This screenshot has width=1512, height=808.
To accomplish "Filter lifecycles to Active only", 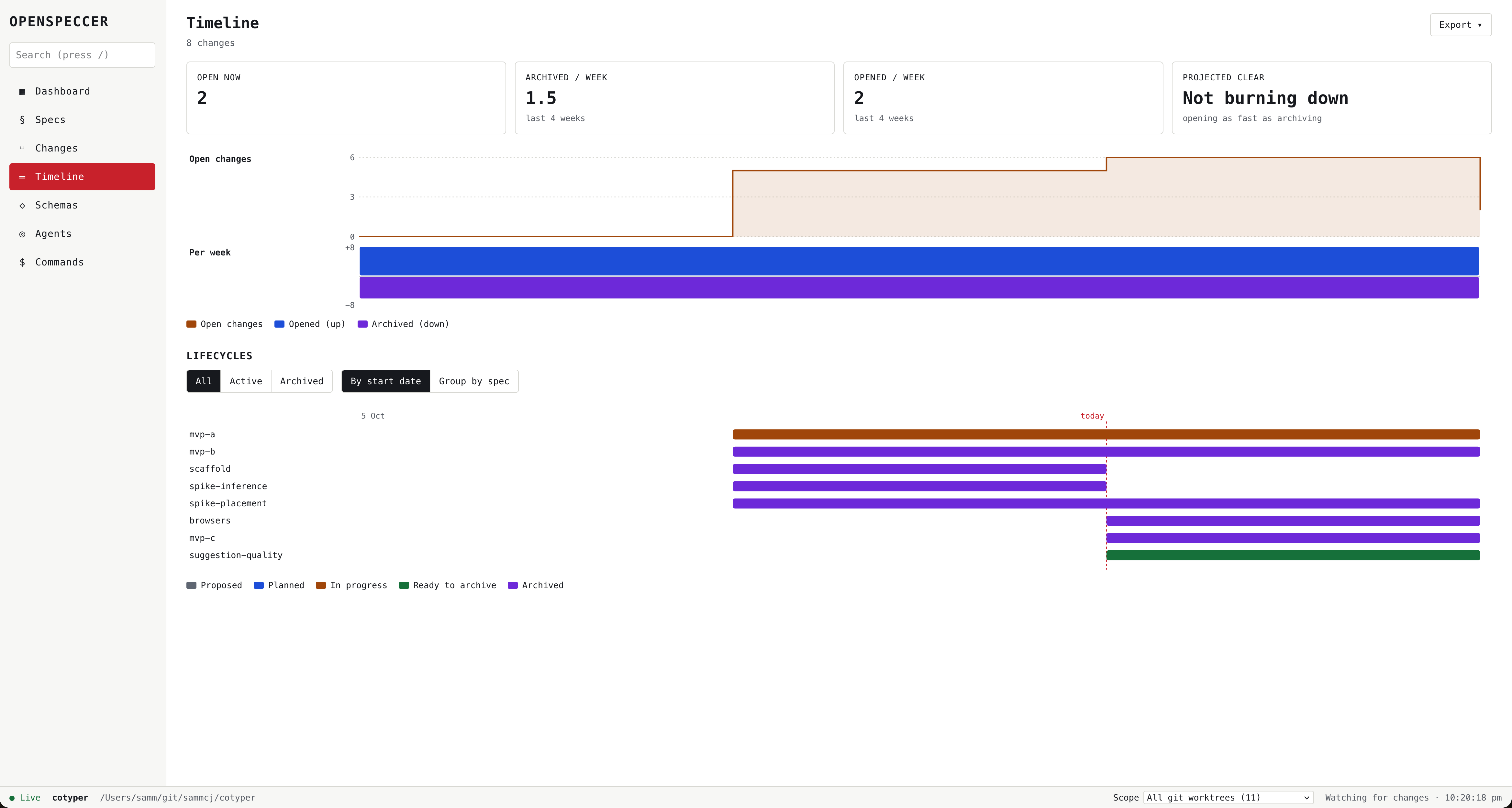I will click(x=246, y=381).
